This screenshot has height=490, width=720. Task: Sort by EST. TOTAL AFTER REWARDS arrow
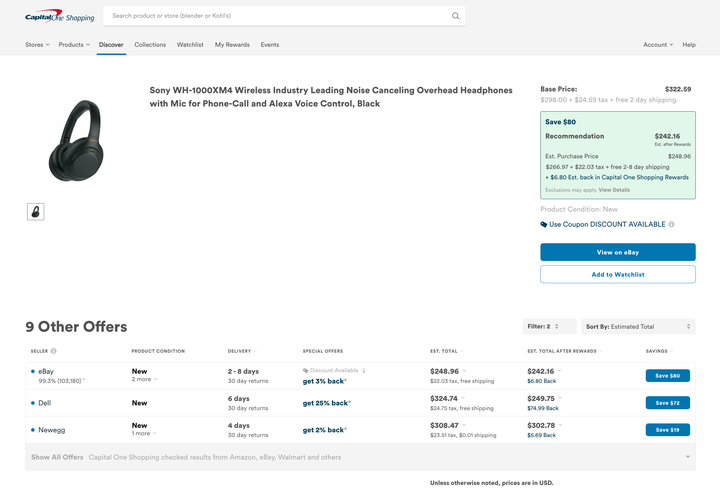(x=601, y=351)
